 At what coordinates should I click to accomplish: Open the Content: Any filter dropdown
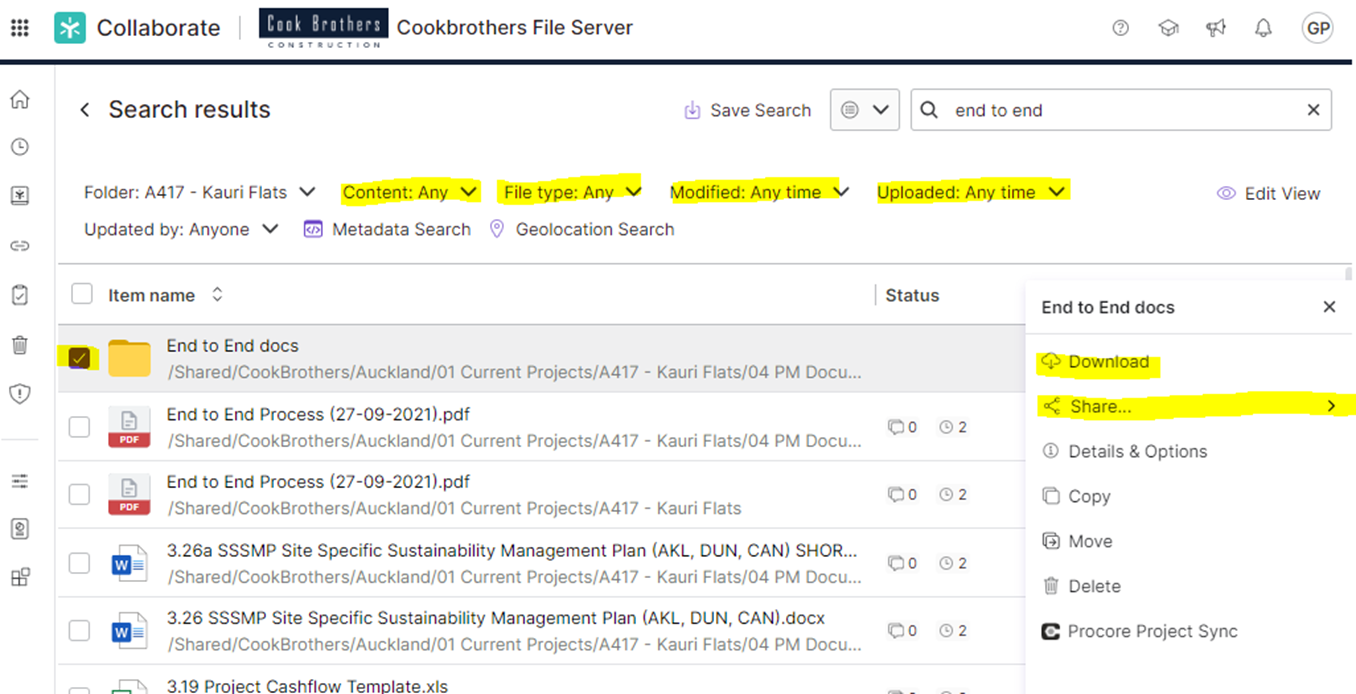point(410,192)
